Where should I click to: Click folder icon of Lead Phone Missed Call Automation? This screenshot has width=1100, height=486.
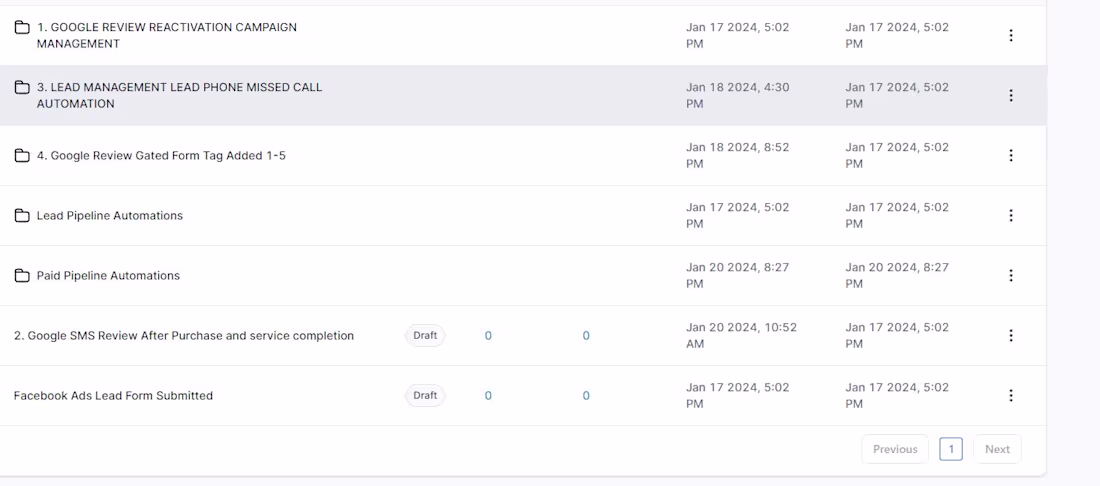click(x=22, y=87)
